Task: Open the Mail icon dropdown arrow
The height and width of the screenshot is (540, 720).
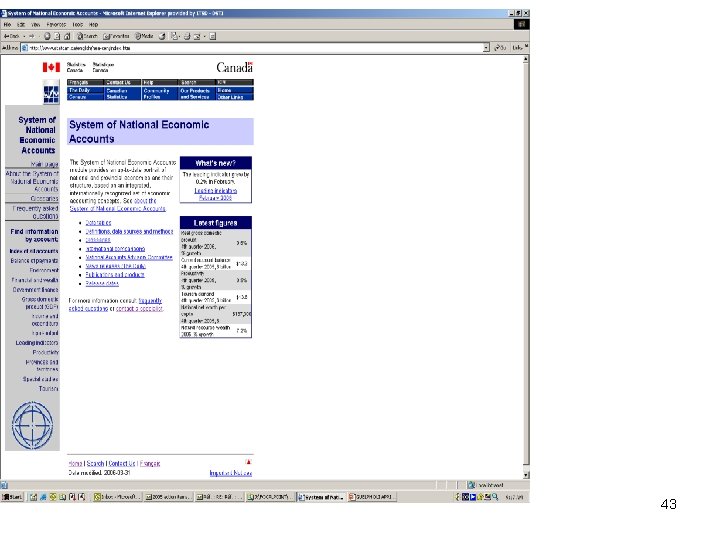Action: [x=179, y=36]
